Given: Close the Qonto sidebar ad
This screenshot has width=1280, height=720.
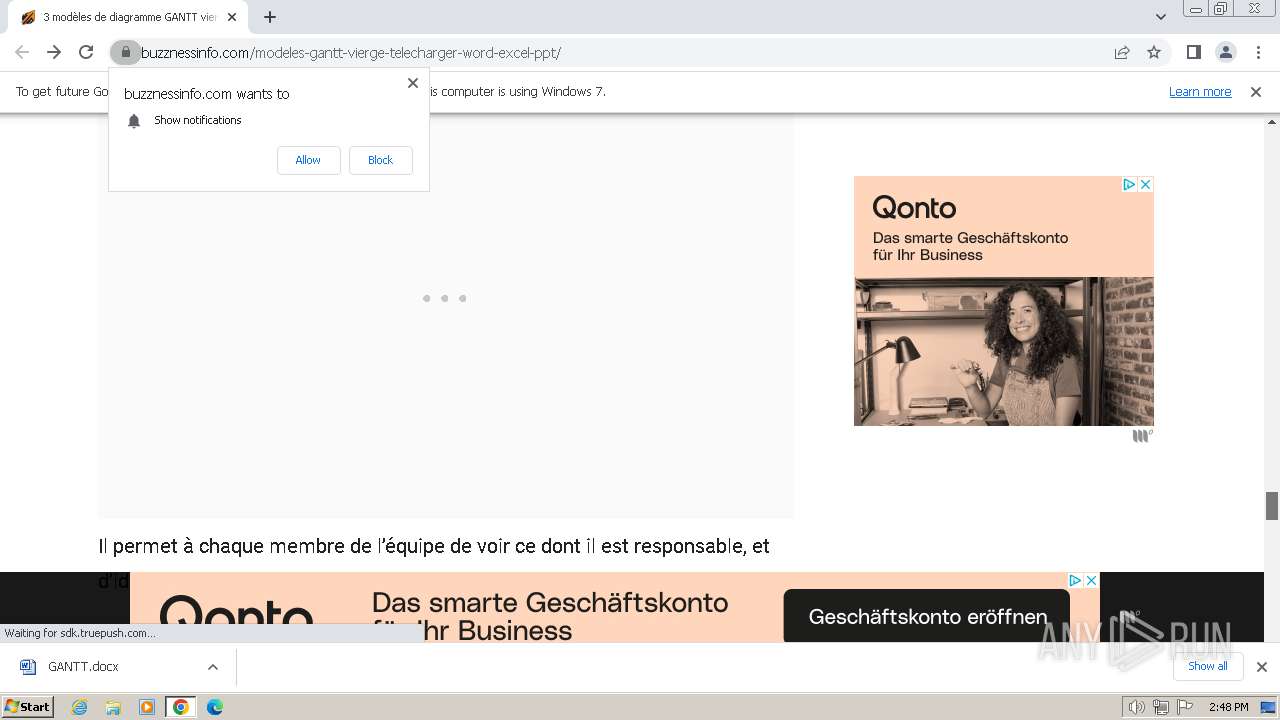Looking at the screenshot, I should click(1146, 184).
